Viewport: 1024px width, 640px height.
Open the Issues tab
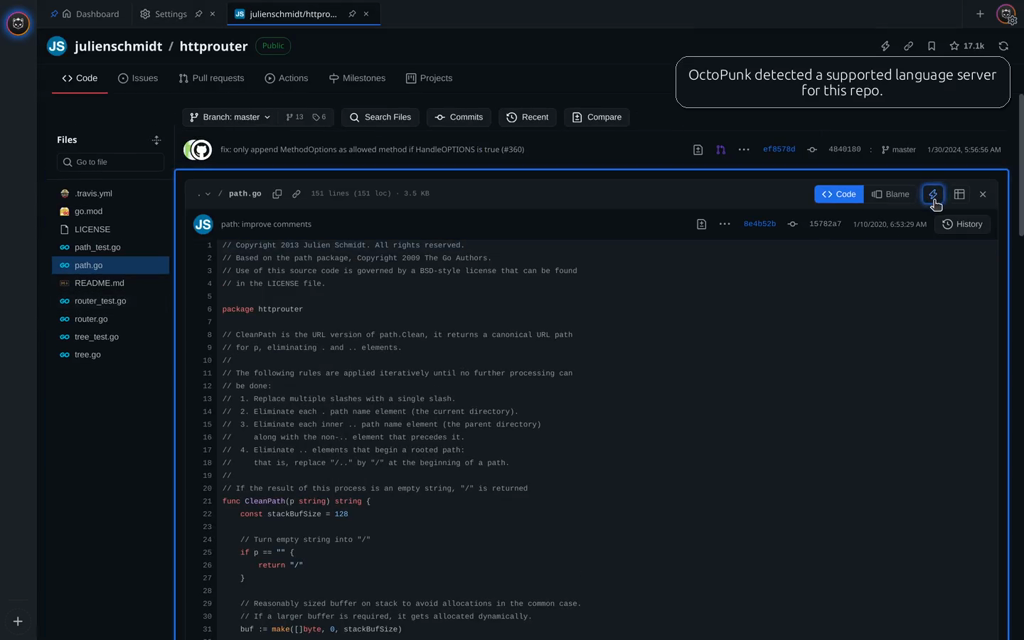tap(138, 78)
